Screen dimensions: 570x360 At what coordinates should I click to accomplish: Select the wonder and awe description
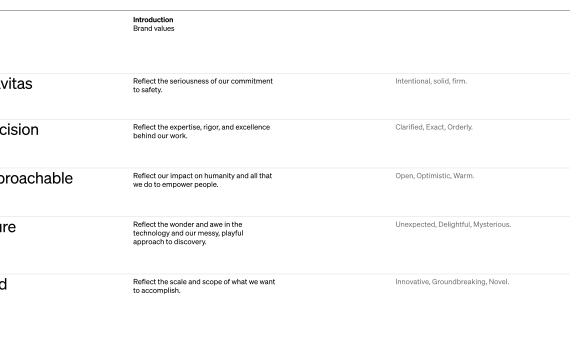pyautogui.click(x=188, y=233)
